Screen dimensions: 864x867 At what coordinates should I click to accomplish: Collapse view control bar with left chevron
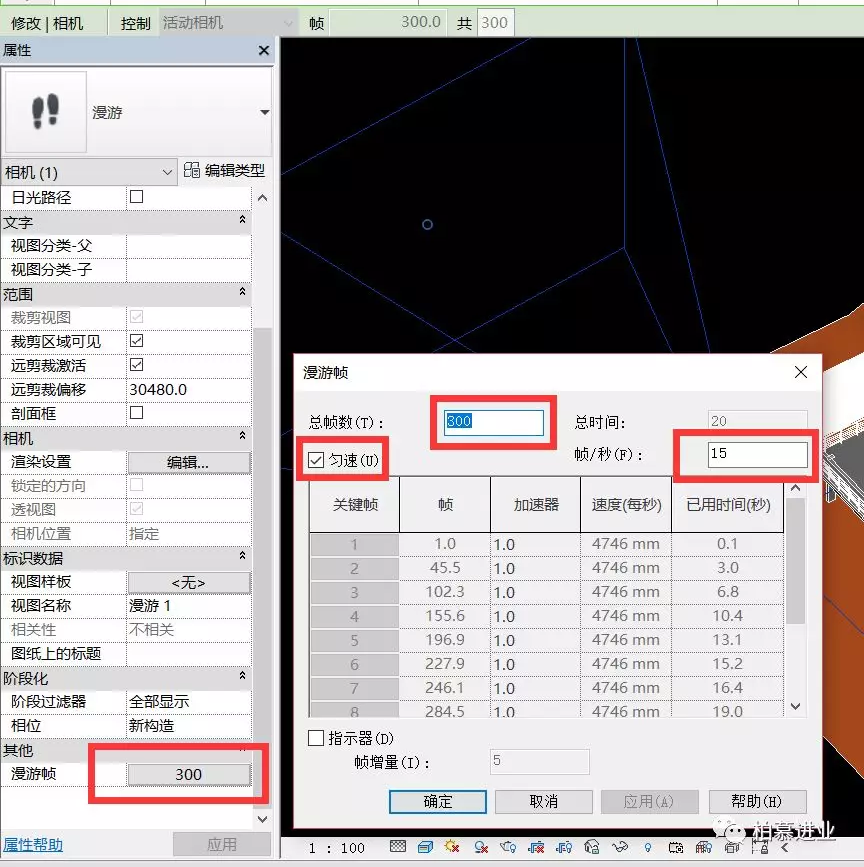[x=785, y=847]
